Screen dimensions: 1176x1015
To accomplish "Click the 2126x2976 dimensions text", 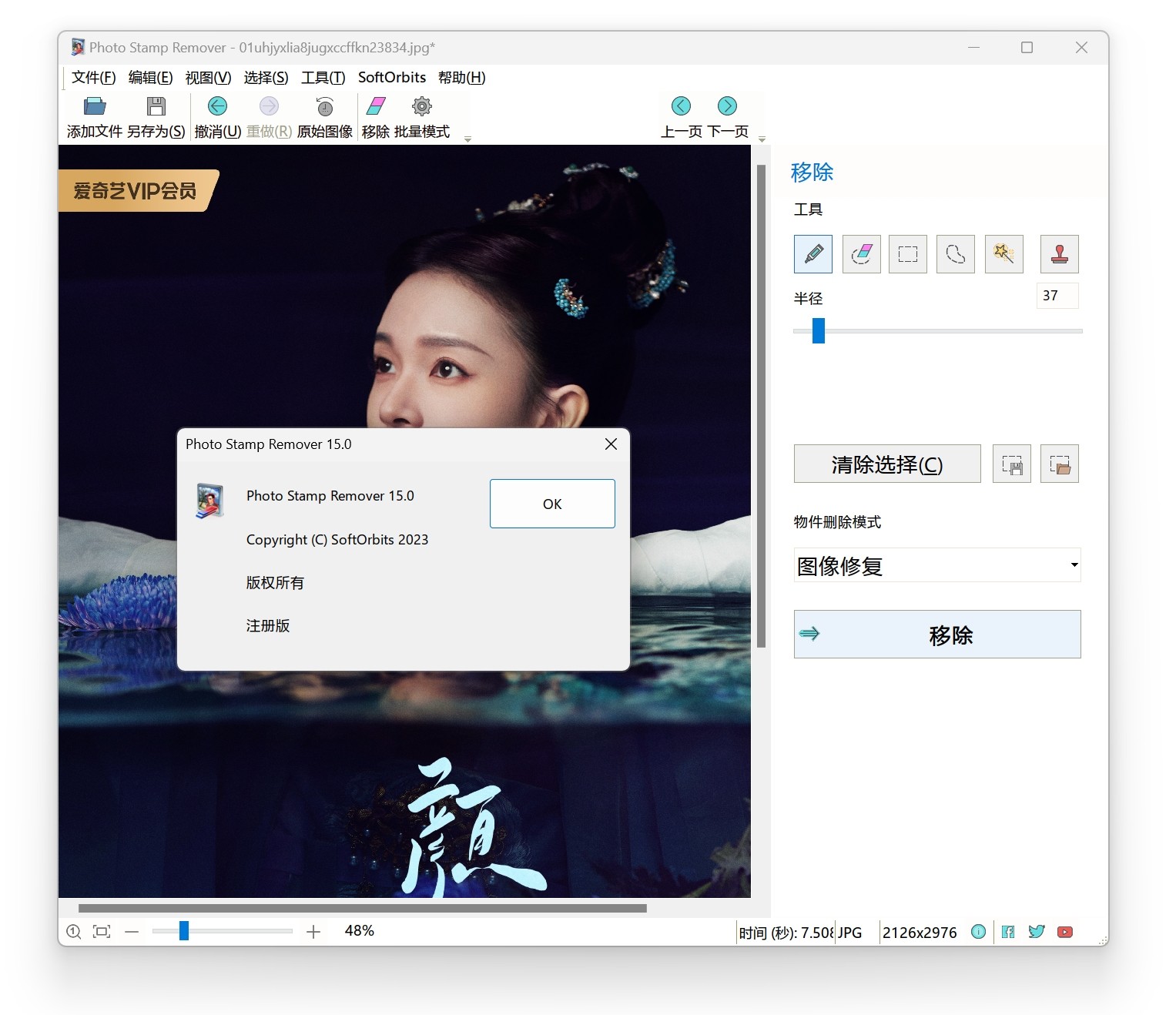I will [x=920, y=933].
